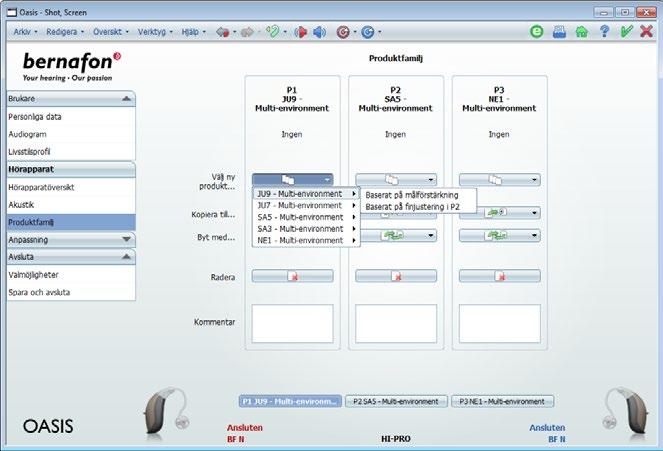This screenshot has width=663, height=451.
Task: Collapse the Brukare sidebar section
Action: [x=126, y=98]
